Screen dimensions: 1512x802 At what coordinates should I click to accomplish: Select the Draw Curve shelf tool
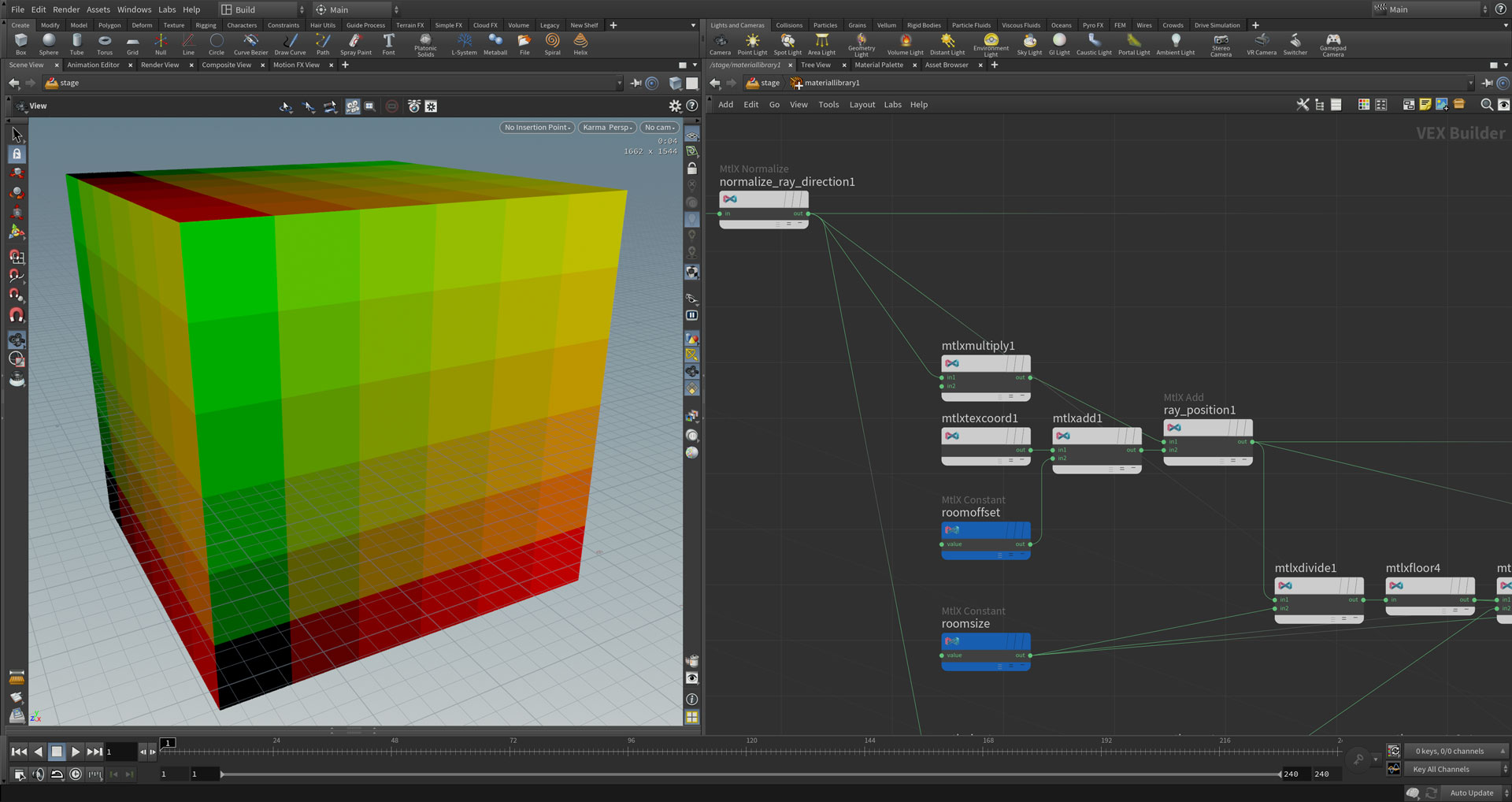[290, 44]
